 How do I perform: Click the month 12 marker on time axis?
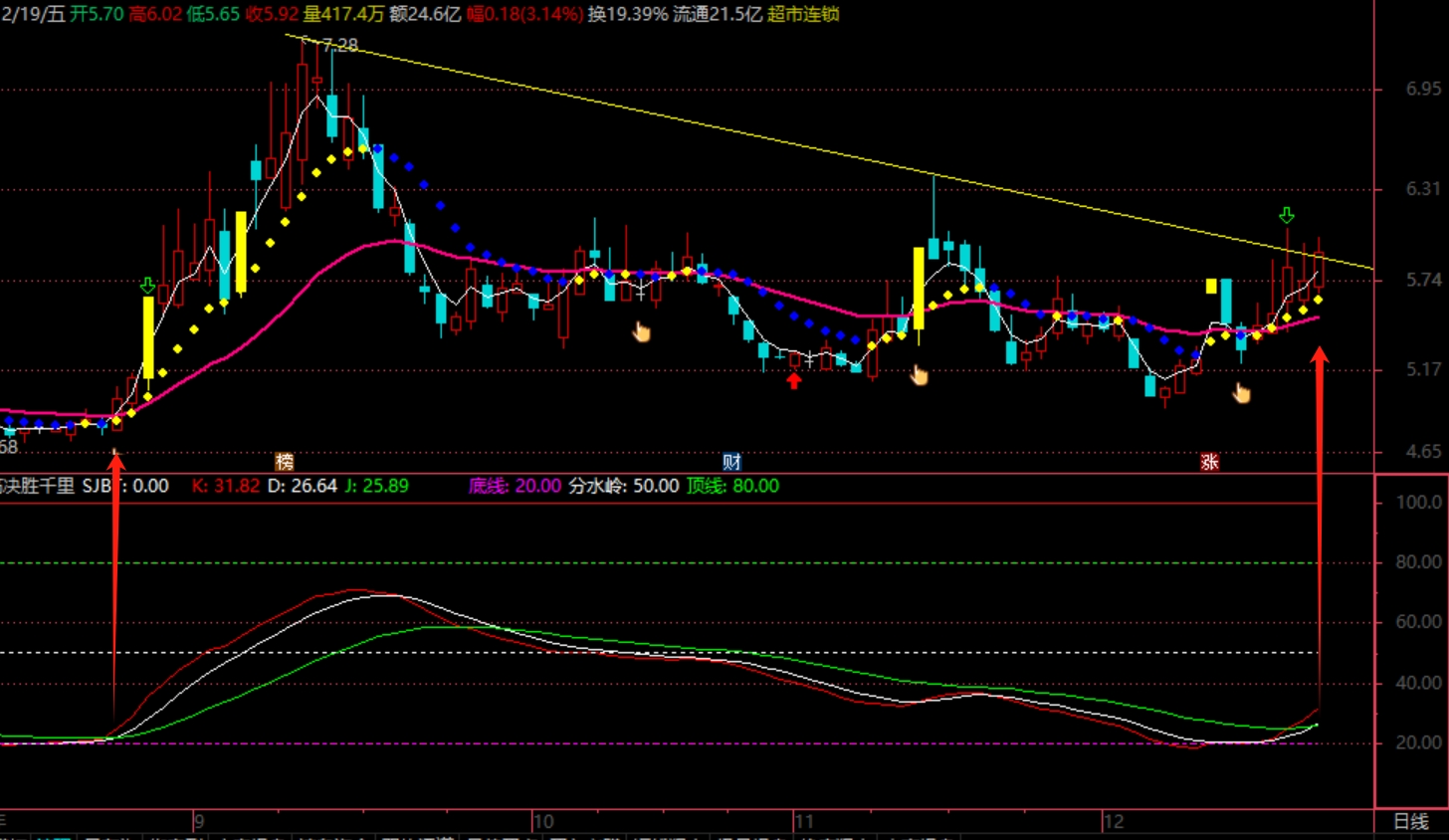(x=1114, y=822)
